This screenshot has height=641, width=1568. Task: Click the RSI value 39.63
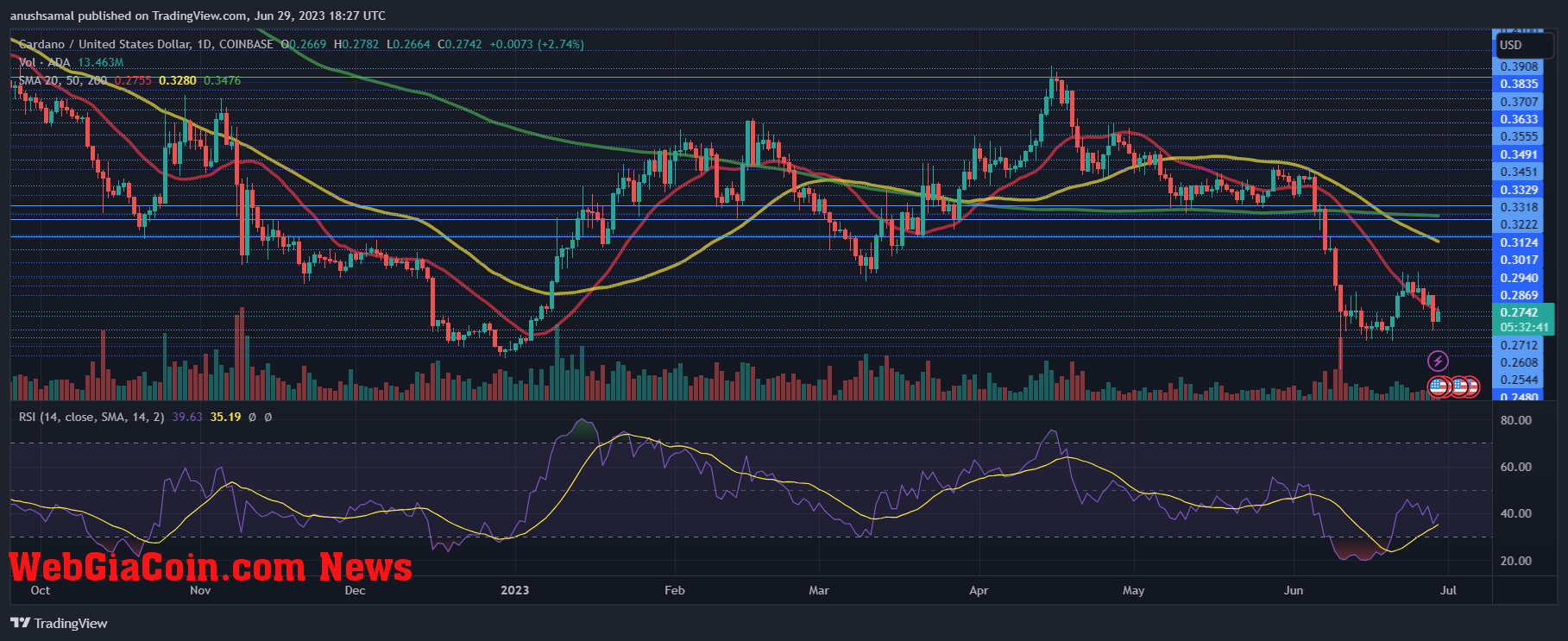click(187, 417)
